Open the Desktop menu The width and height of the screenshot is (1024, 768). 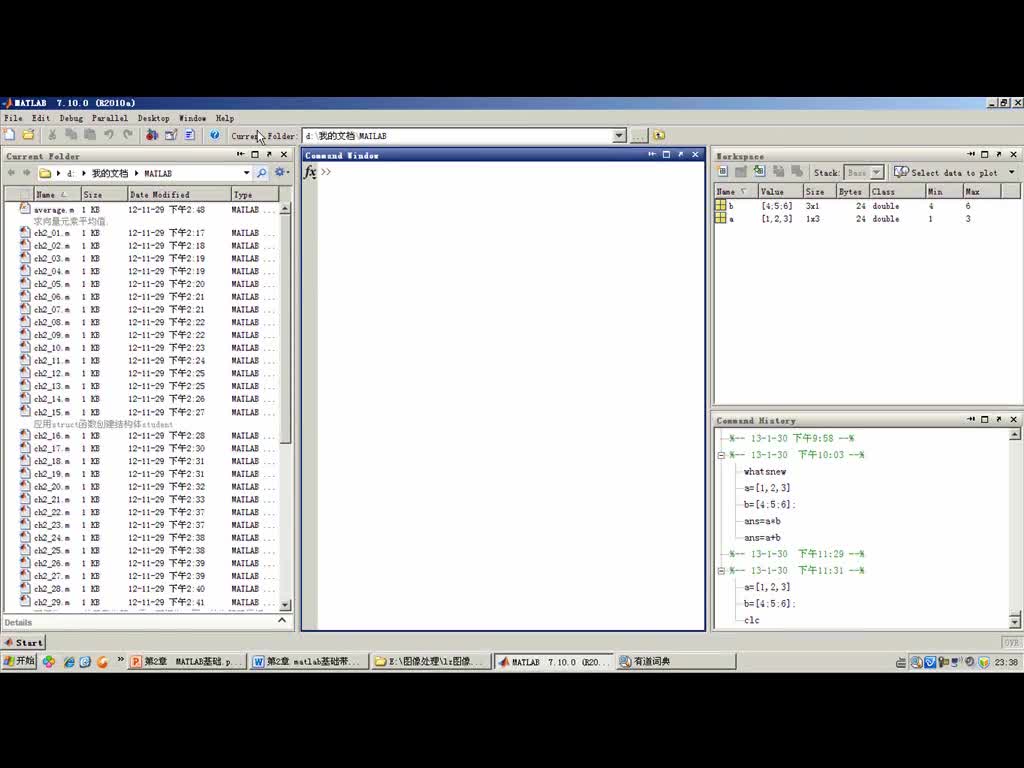tap(153, 118)
